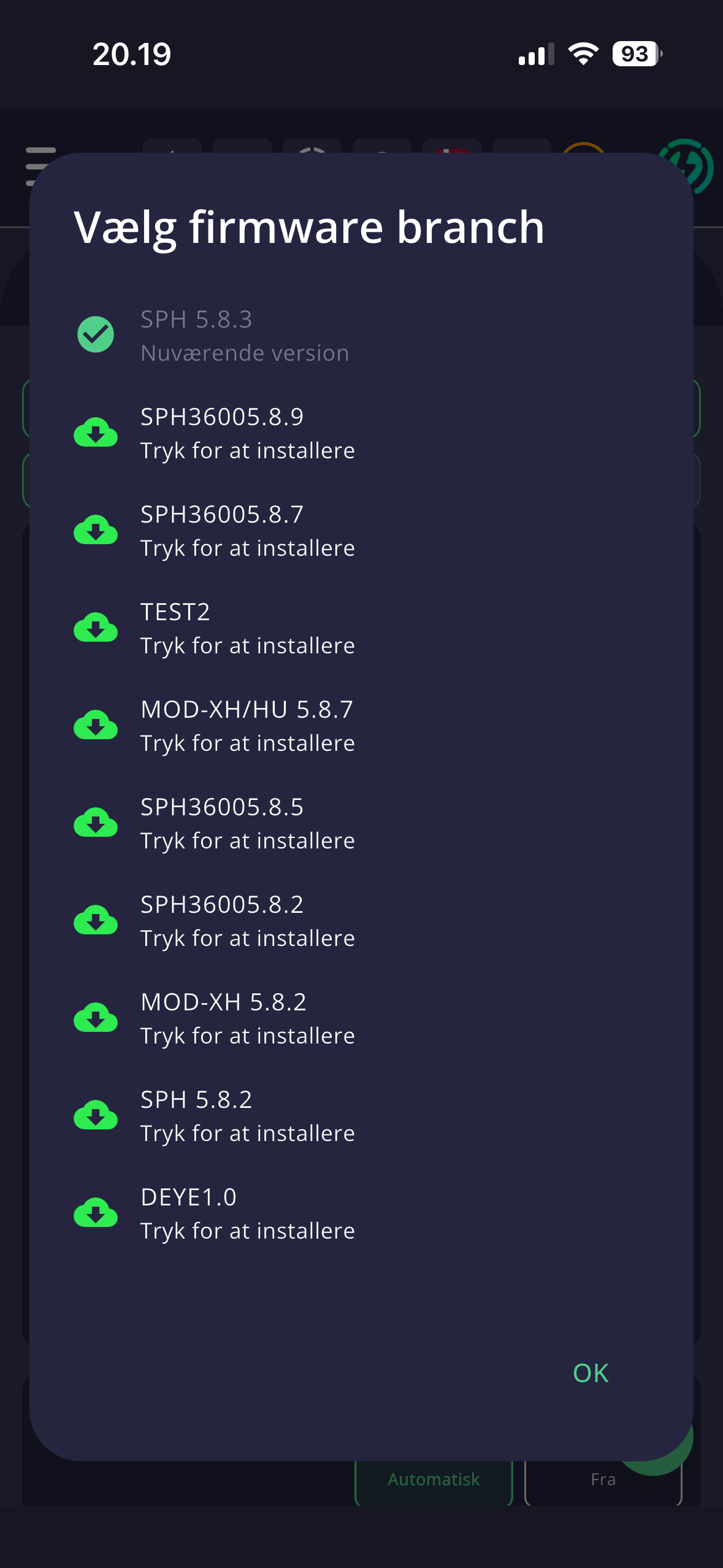
Task: Tap the Automatisk button at bottom
Action: 434,1480
